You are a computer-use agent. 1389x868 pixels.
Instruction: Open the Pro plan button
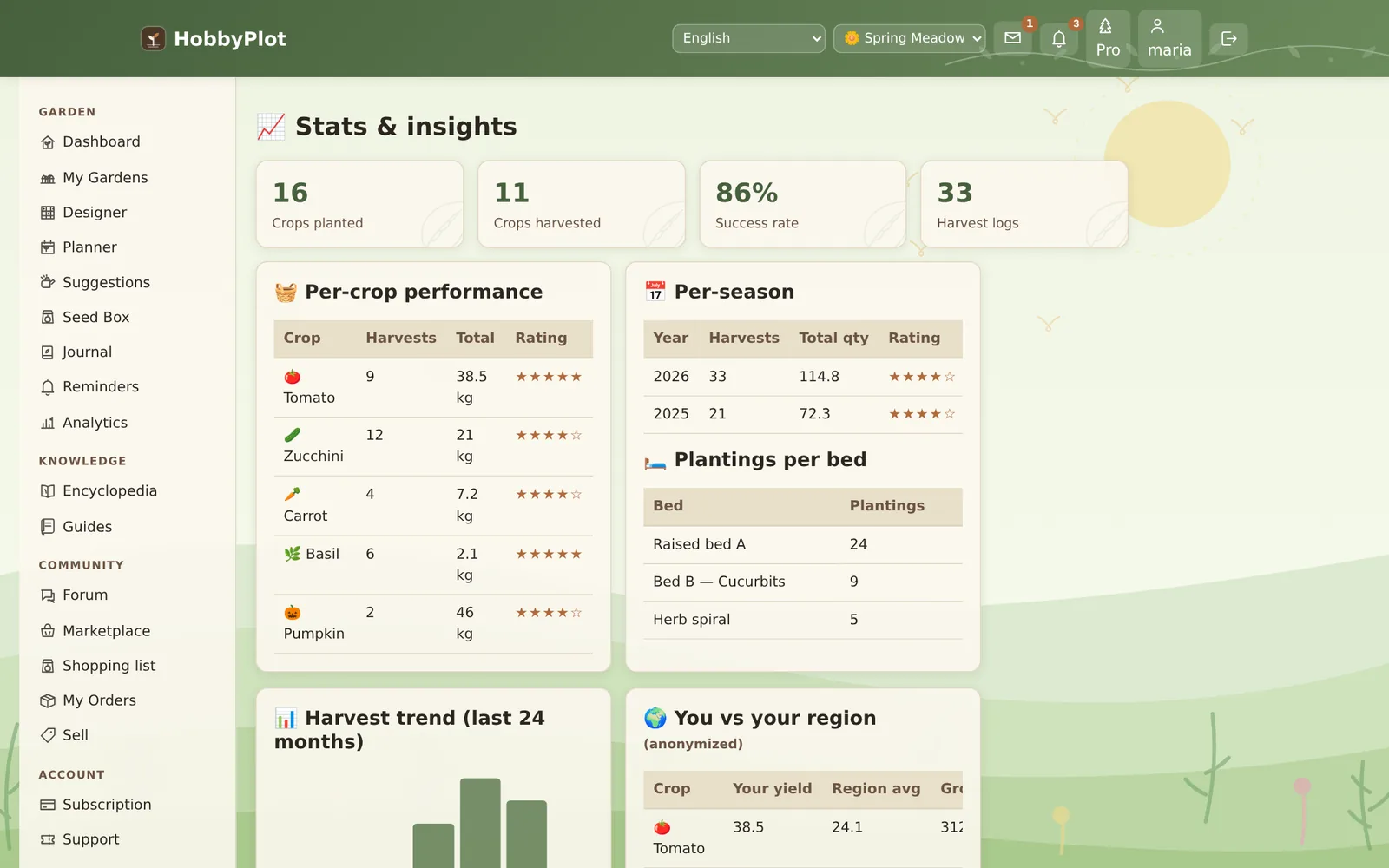[x=1108, y=38]
